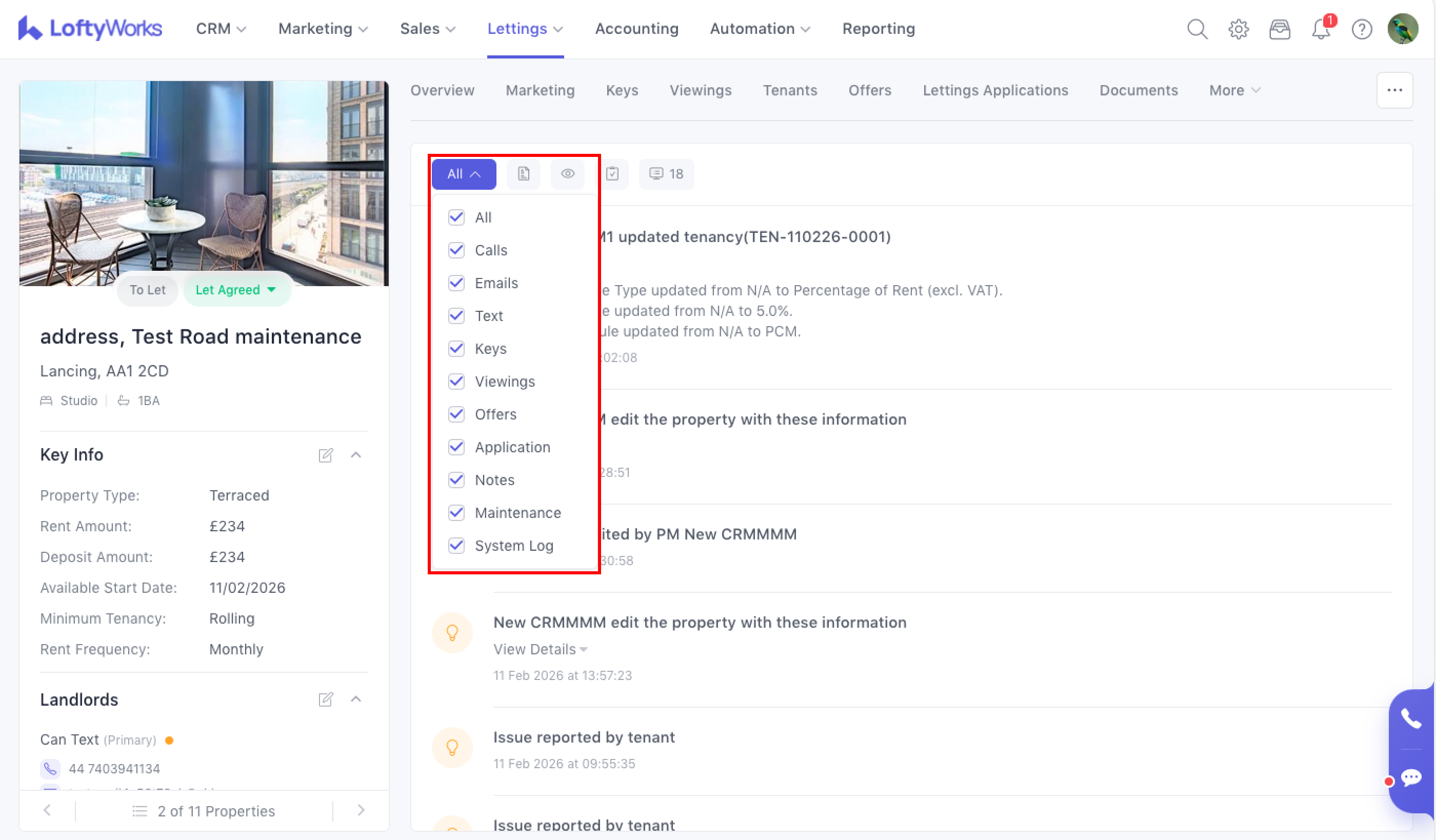Open settings gear in header
1436x840 pixels.
tap(1238, 29)
